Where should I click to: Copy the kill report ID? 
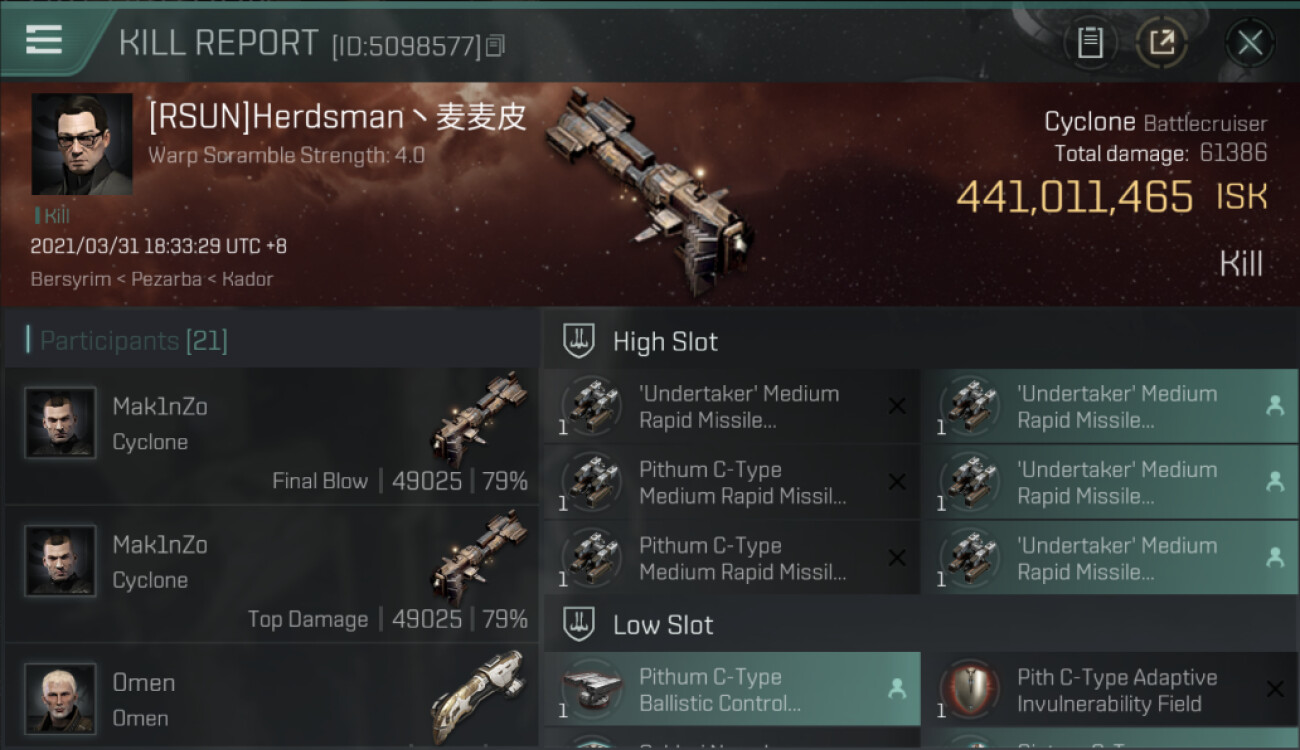click(495, 45)
